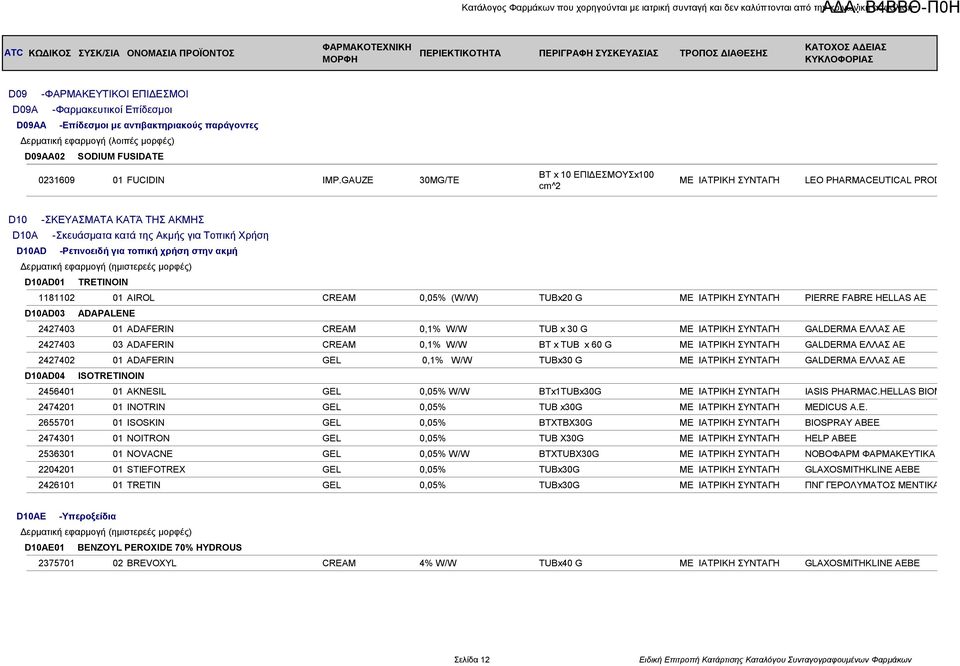Select the ISOTRETINOIN substance heading
Image resolution: width=960 pixels, height=666 pixels.
[x=111, y=376]
